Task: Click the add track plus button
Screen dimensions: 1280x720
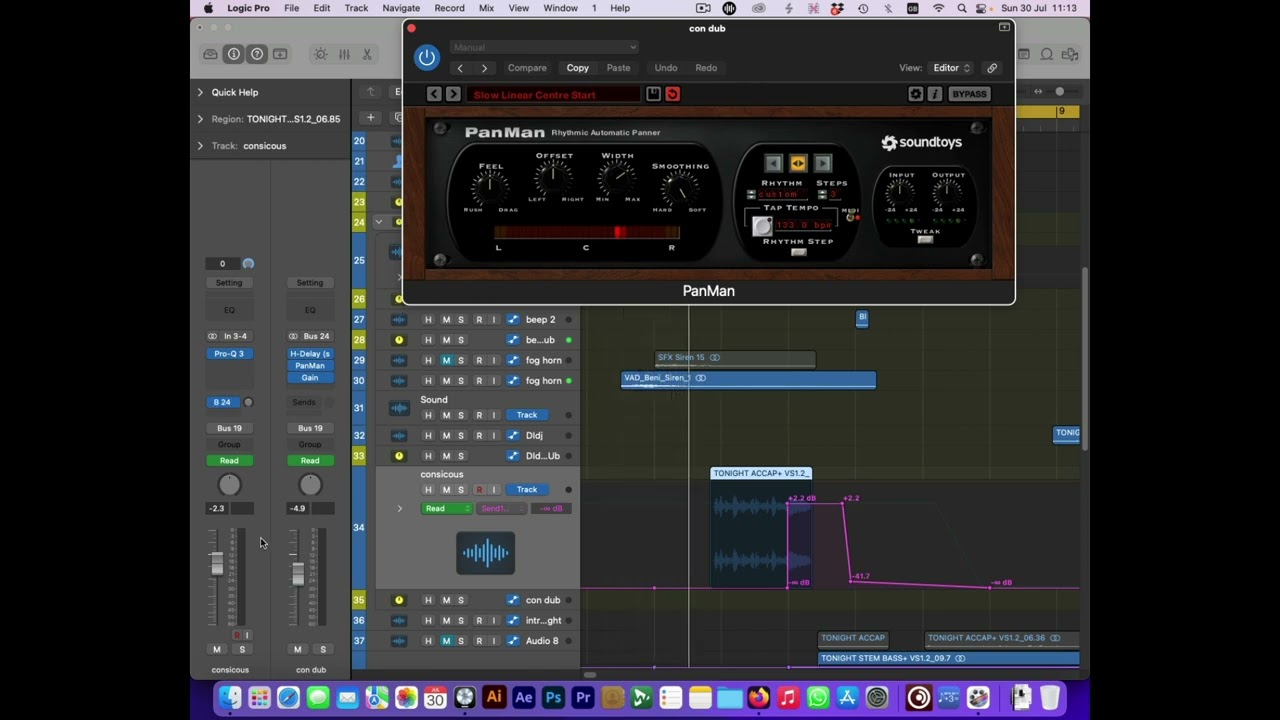Action: point(370,118)
